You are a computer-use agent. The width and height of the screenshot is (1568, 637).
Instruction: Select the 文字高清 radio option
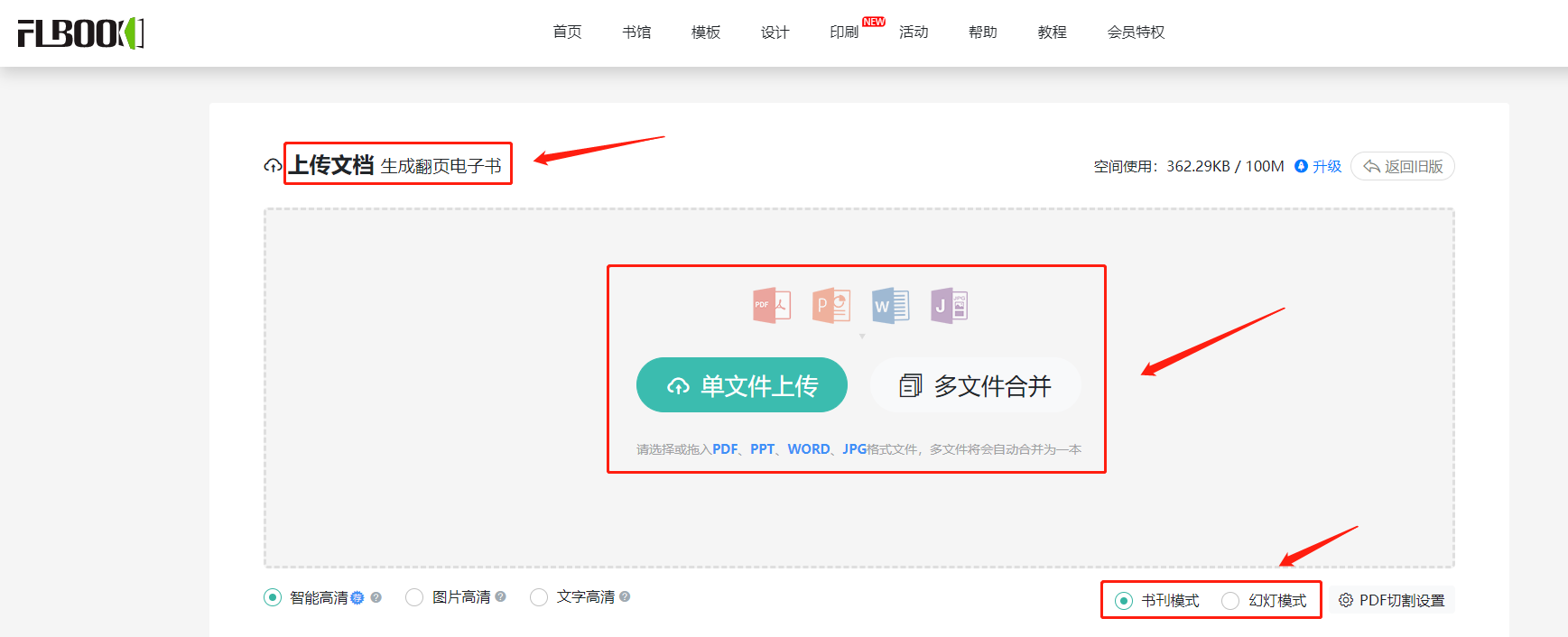[x=539, y=597]
